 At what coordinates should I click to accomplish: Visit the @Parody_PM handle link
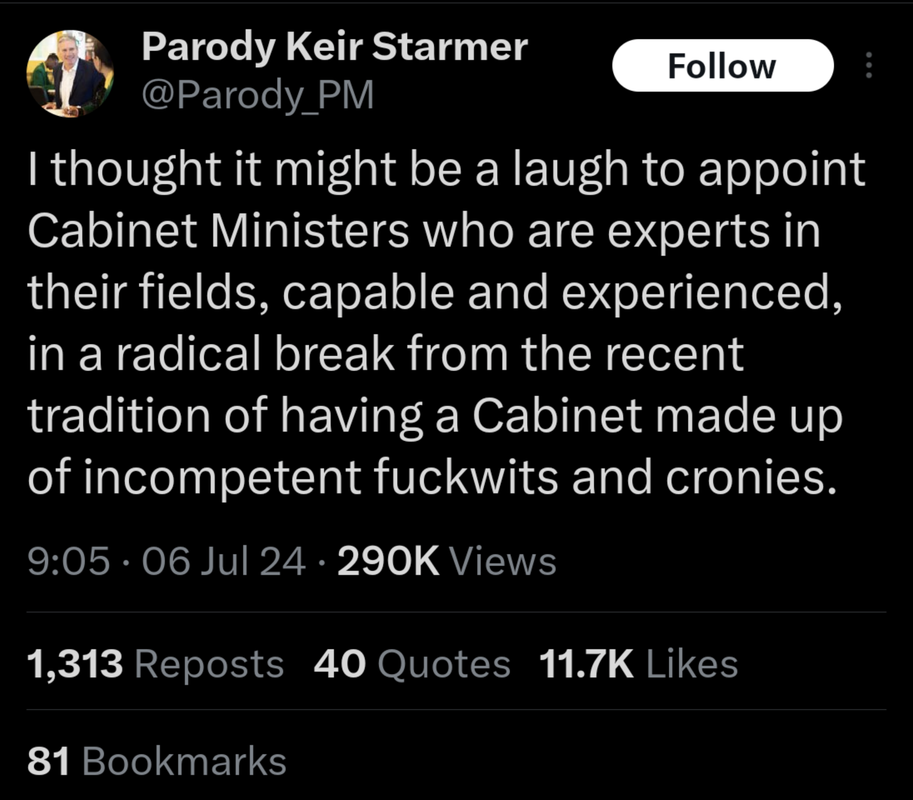257,95
